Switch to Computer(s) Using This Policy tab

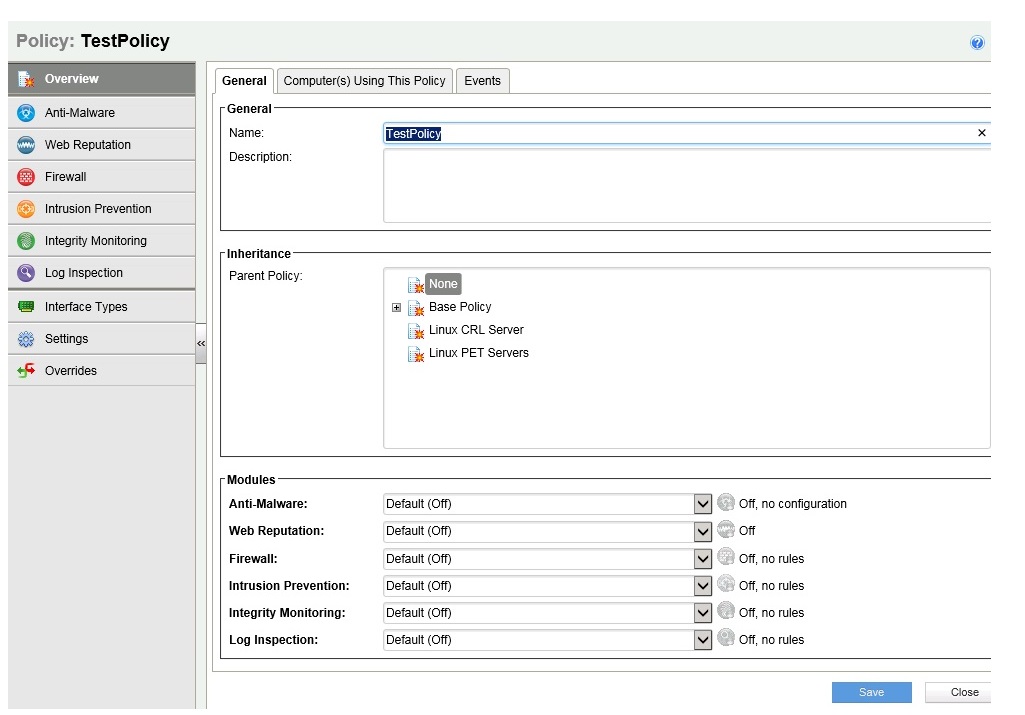[364, 81]
